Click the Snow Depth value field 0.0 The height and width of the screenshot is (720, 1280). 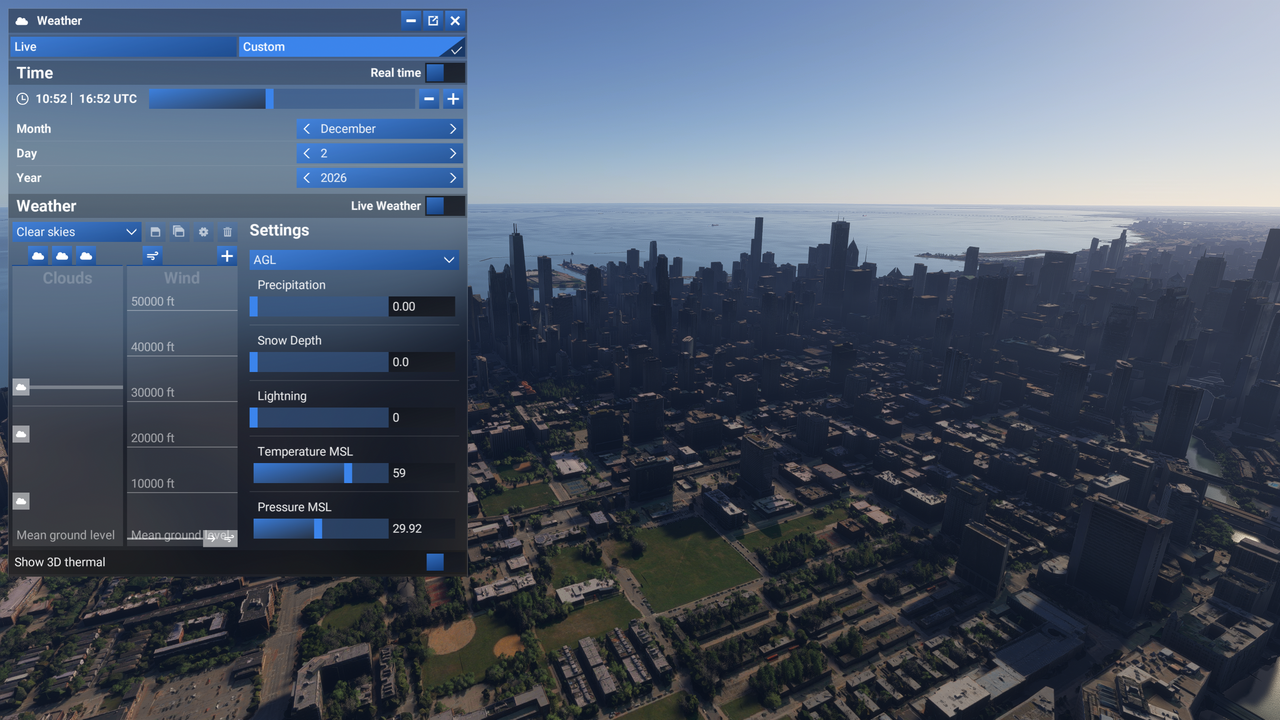pos(422,362)
